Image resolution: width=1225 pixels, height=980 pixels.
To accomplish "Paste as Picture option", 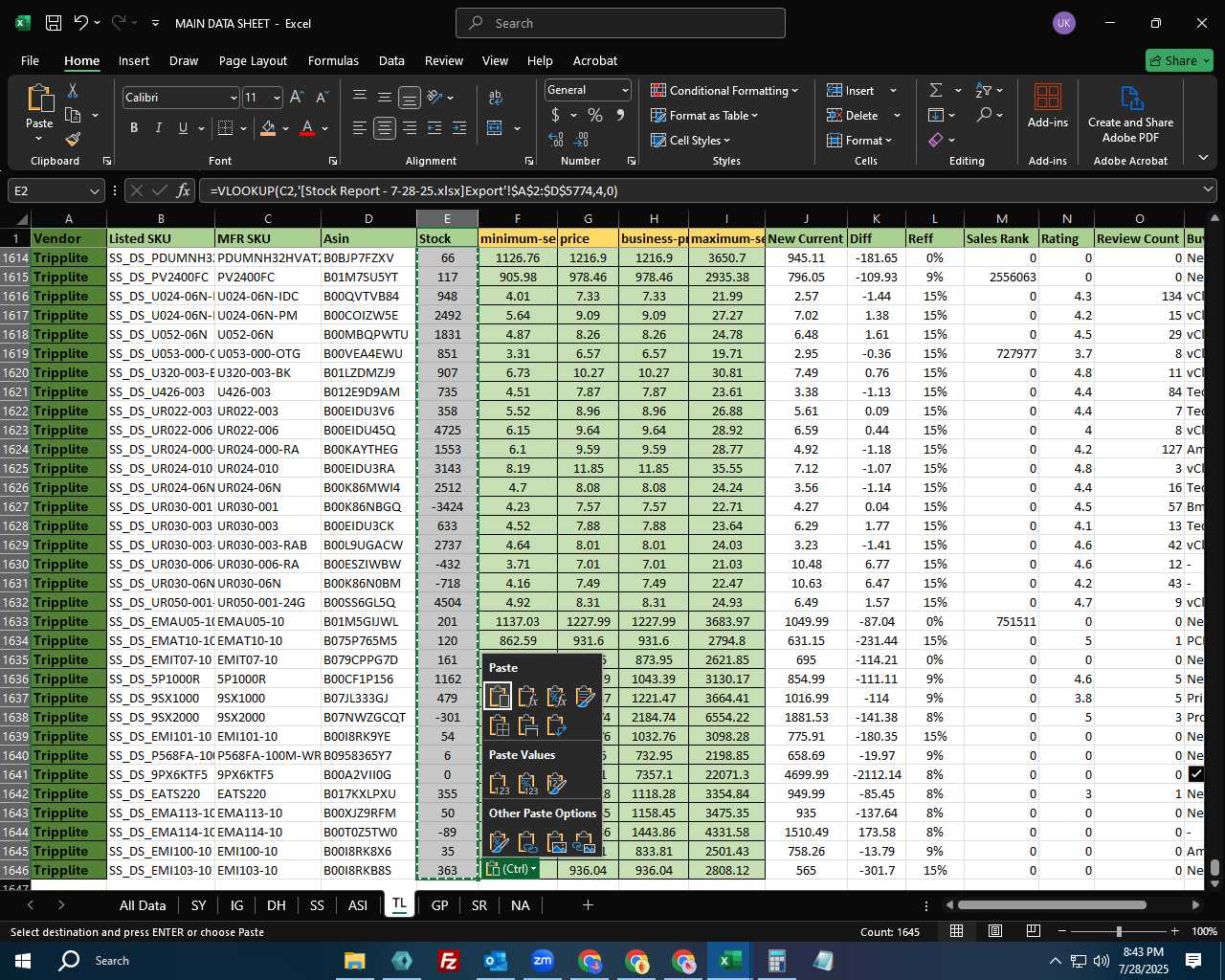I will coord(557,843).
